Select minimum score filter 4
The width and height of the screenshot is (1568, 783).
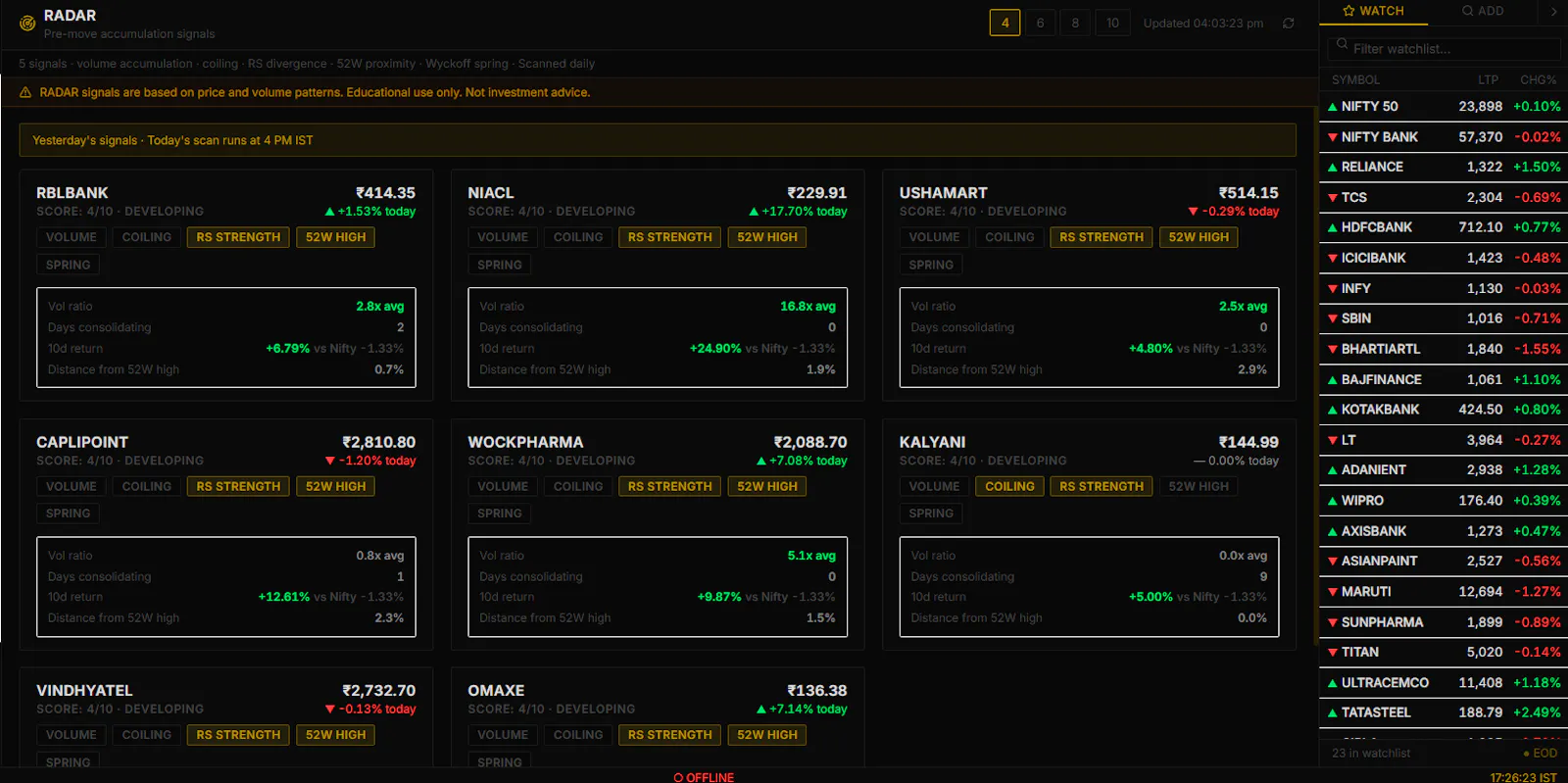(x=1004, y=23)
